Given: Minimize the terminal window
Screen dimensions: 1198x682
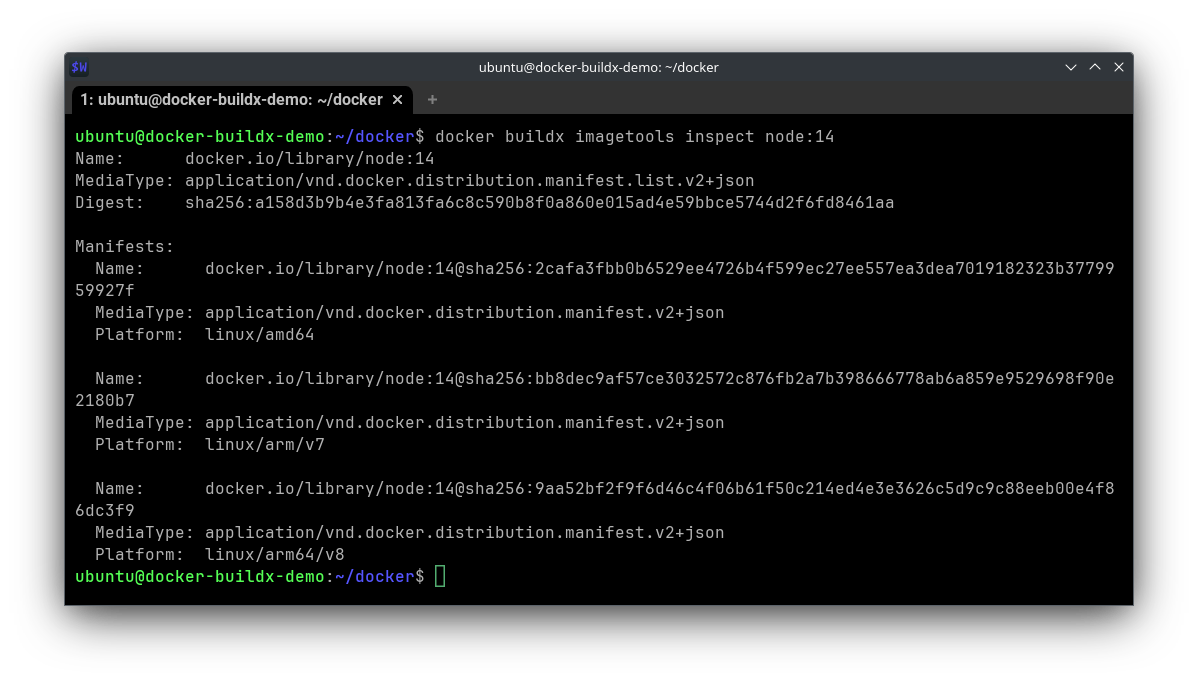Looking at the screenshot, I should 1071,68.
